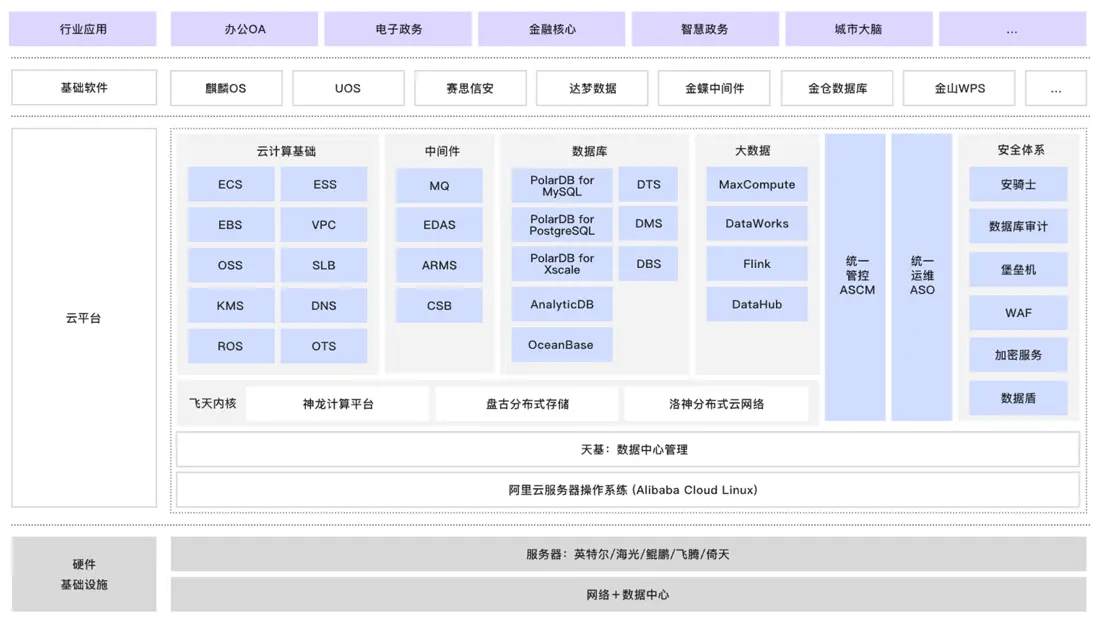Select the OSS block
Image resolution: width=1098 pixels, height=624 pixels.
[x=230, y=265]
